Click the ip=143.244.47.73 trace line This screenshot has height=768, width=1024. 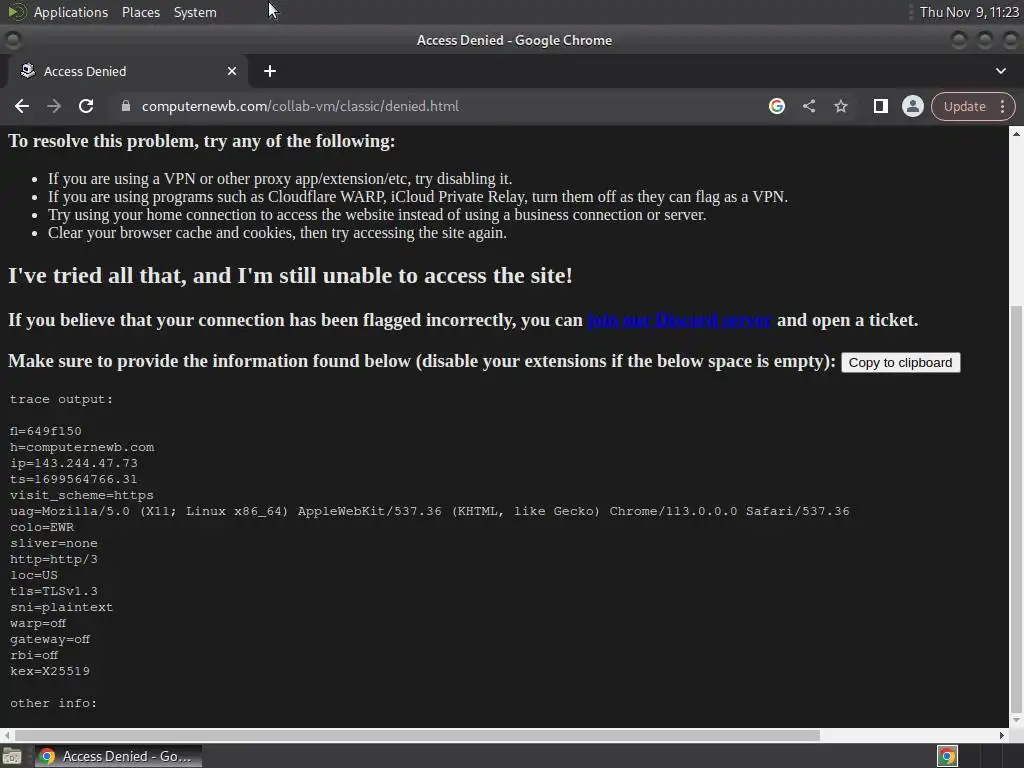pos(74,463)
